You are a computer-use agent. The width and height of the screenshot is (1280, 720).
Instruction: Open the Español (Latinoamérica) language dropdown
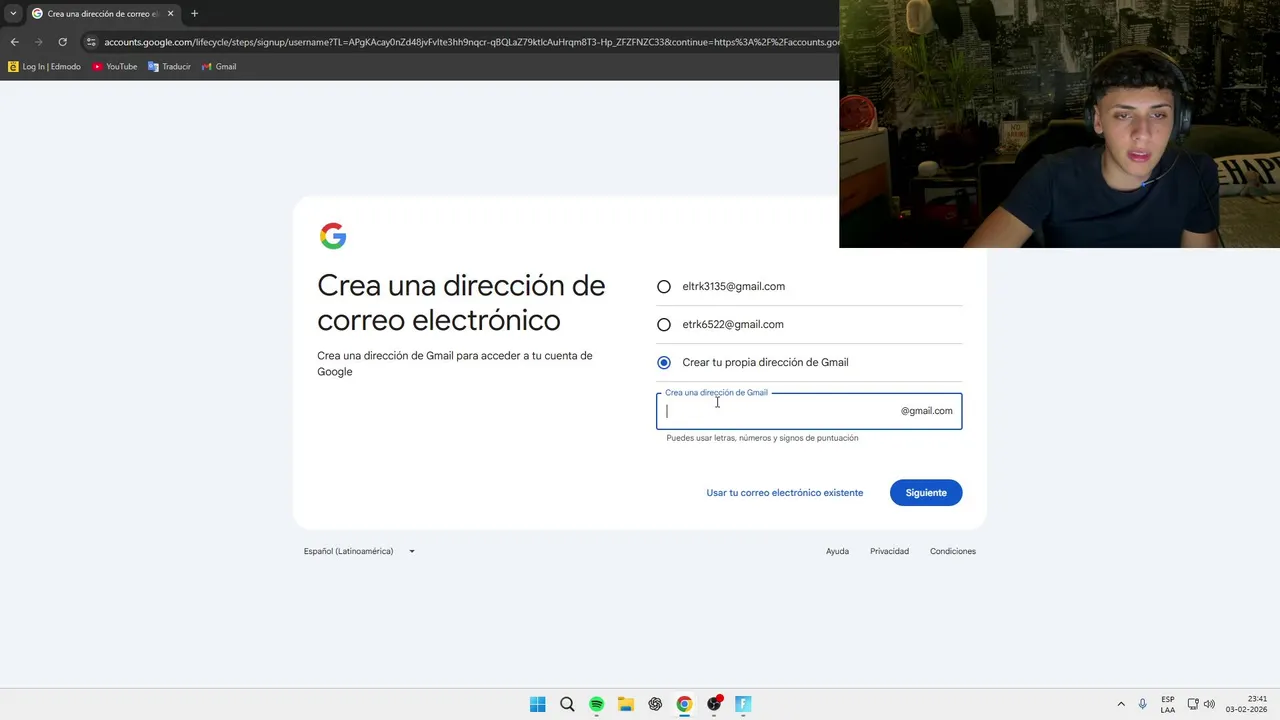click(359, 551)
